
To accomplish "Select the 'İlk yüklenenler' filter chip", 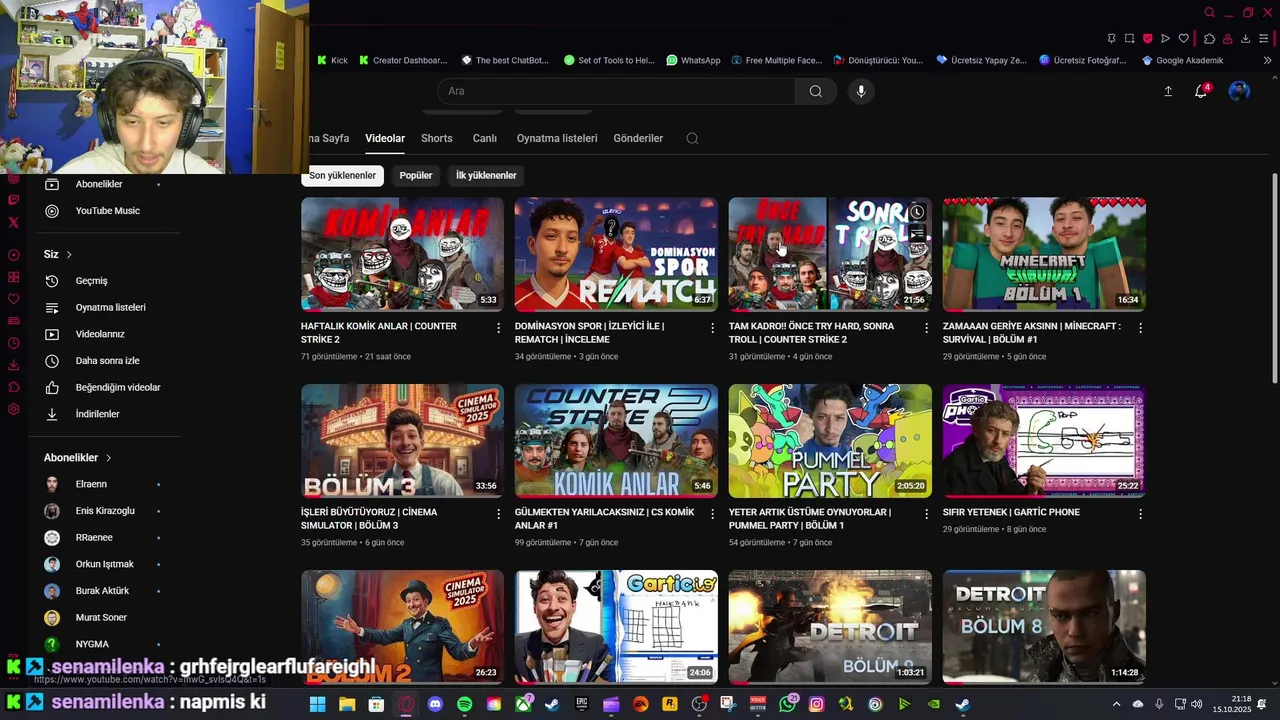I will coord(486,175).
